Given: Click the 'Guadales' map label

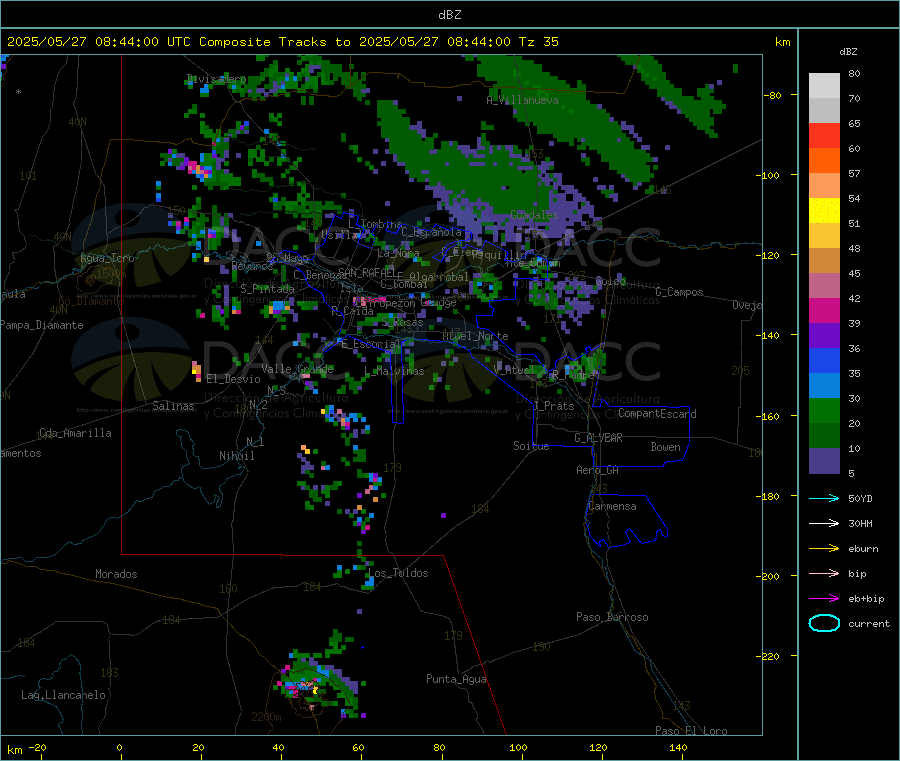Looking at the screenshot, I should pyautogui.click(x=534, y=215).
